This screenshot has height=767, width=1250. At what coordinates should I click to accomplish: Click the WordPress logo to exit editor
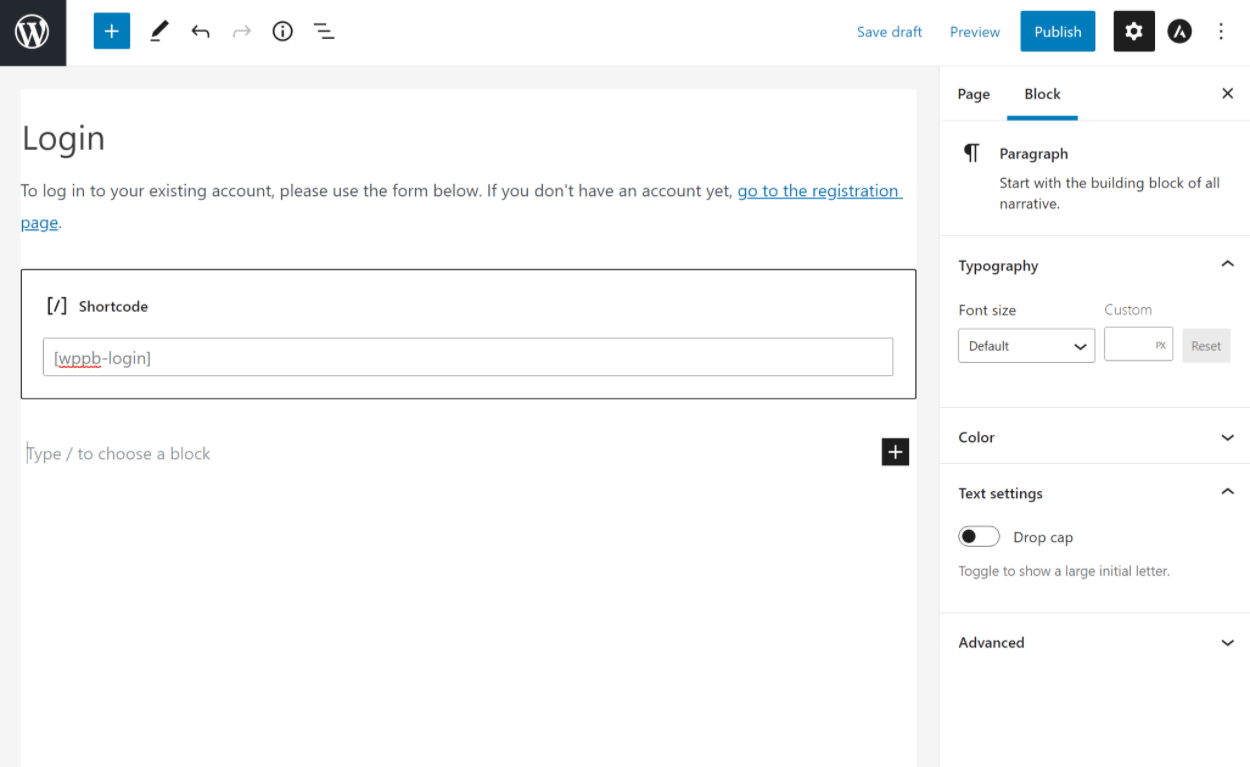[33, 33]
